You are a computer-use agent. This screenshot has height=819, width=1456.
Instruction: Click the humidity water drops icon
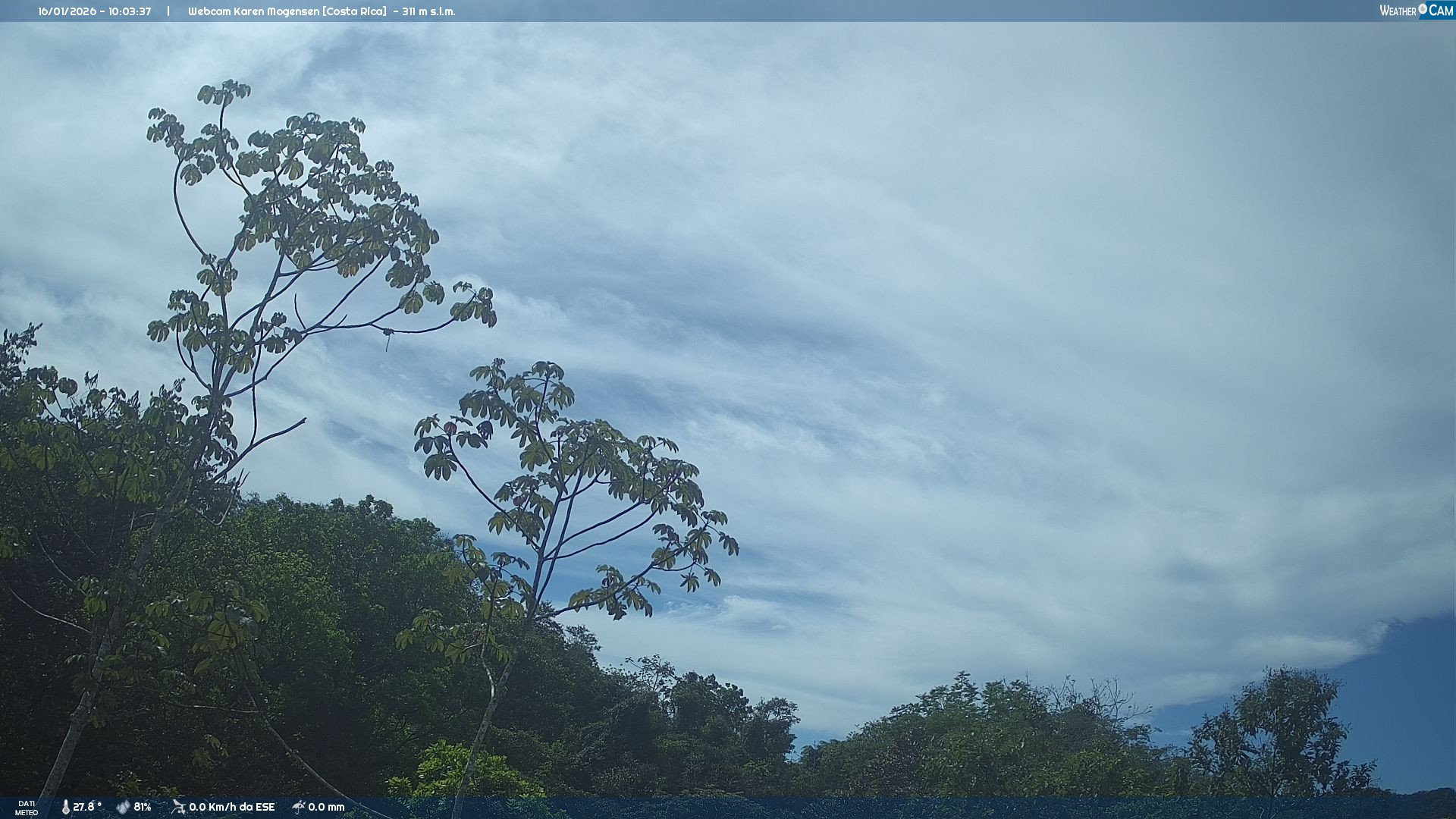tap(123, 807)
